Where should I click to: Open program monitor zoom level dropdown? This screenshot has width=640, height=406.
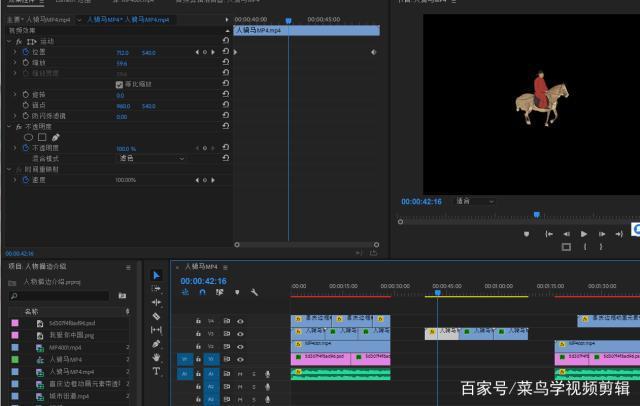point(475,201)
